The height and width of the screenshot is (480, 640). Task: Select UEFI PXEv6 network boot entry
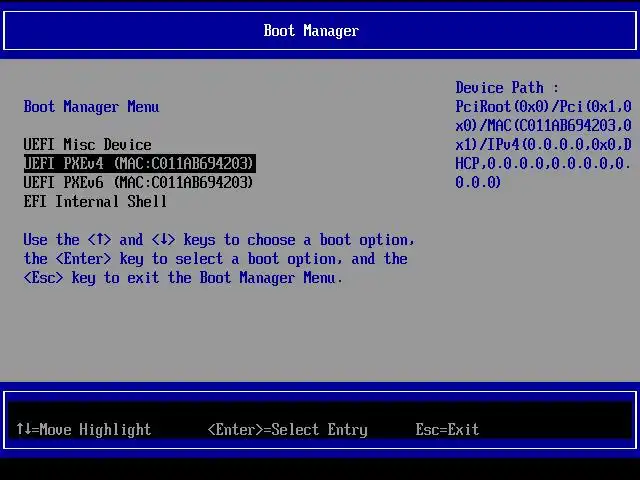click(x=138, y=182)
